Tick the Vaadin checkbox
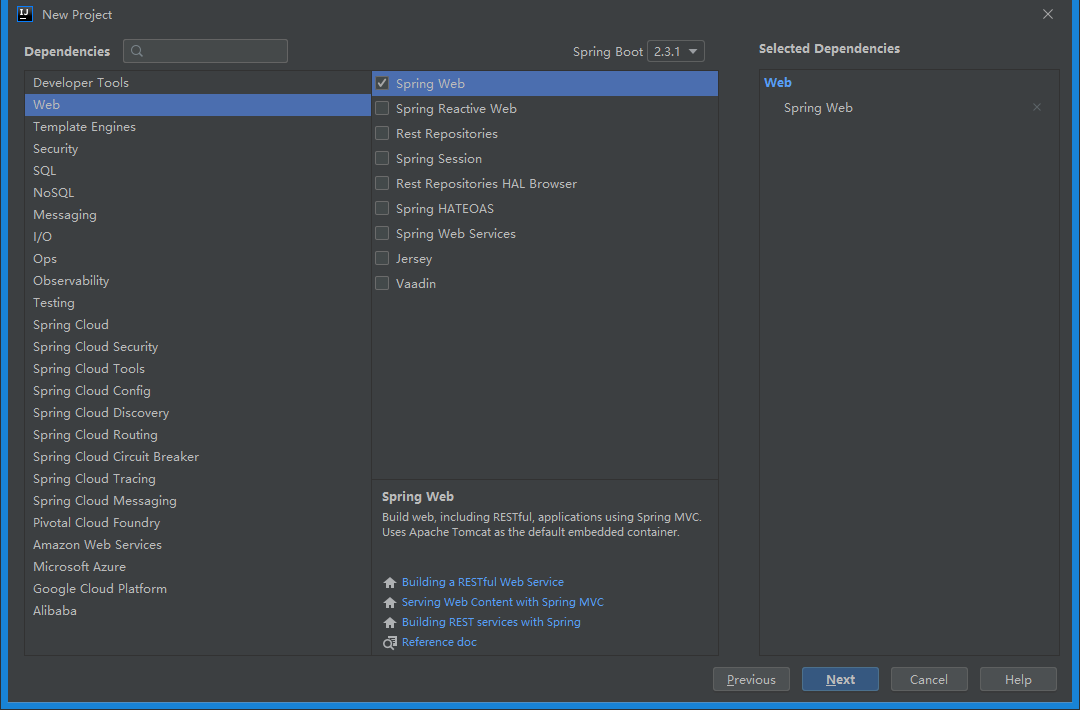 382,283
